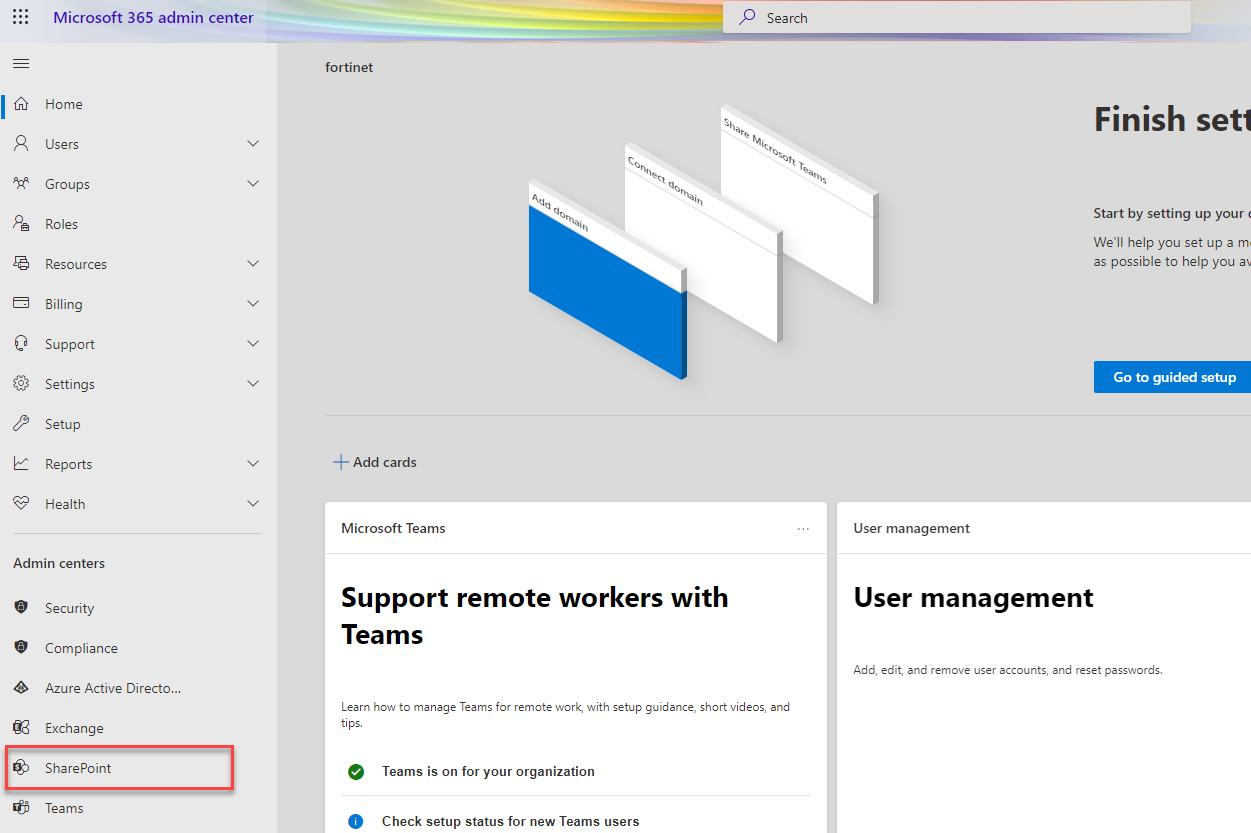Viewport: 1251px width, 833px height.
Task: Click the plus icon beside Add cards
Action: (340, 462)
